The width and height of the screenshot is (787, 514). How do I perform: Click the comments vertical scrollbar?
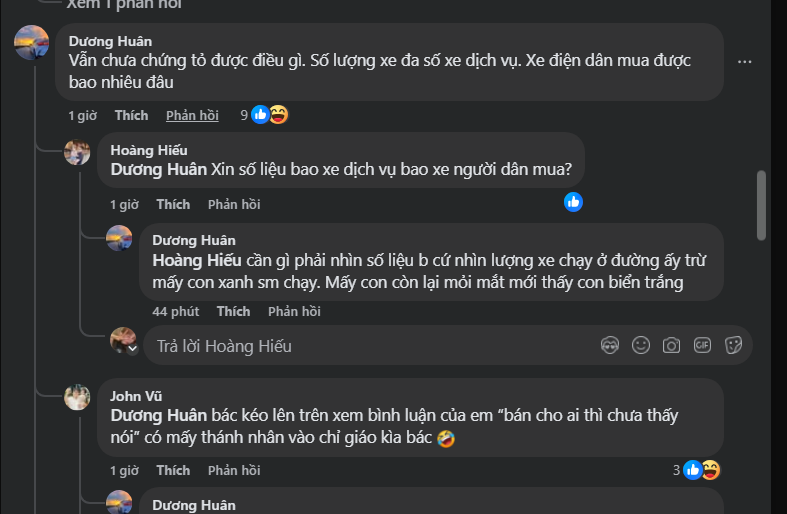[x=761, y=206]
